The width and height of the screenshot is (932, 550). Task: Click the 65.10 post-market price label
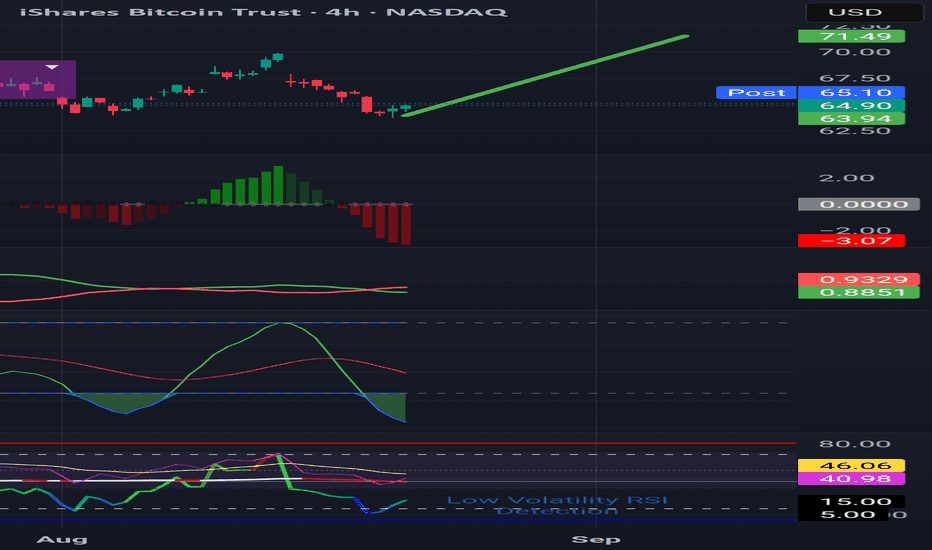(851, 93)
